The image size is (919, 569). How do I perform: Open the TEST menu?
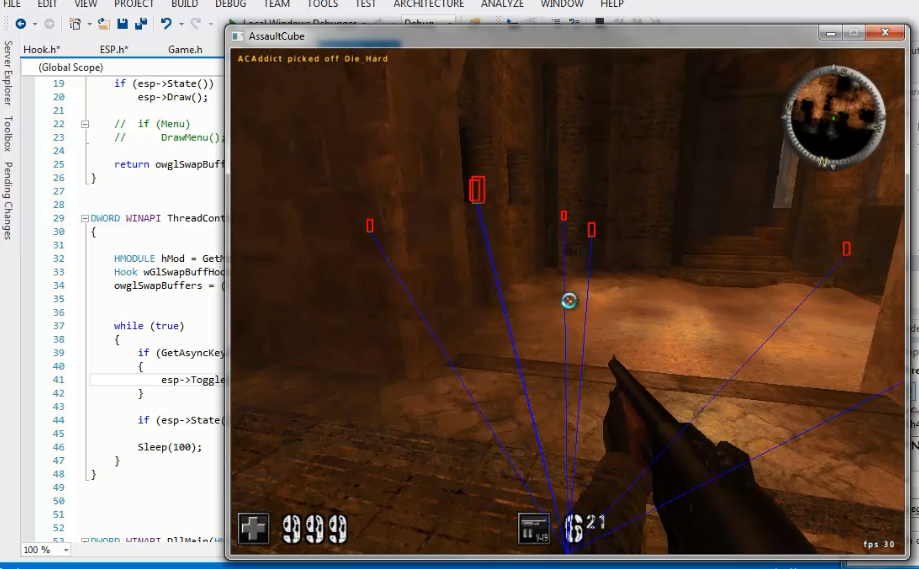366,4
